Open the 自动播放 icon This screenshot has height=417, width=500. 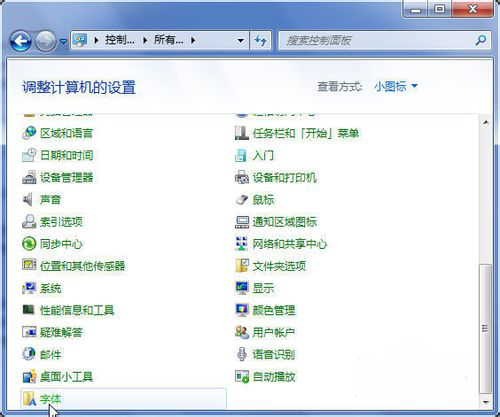[242, 377]
